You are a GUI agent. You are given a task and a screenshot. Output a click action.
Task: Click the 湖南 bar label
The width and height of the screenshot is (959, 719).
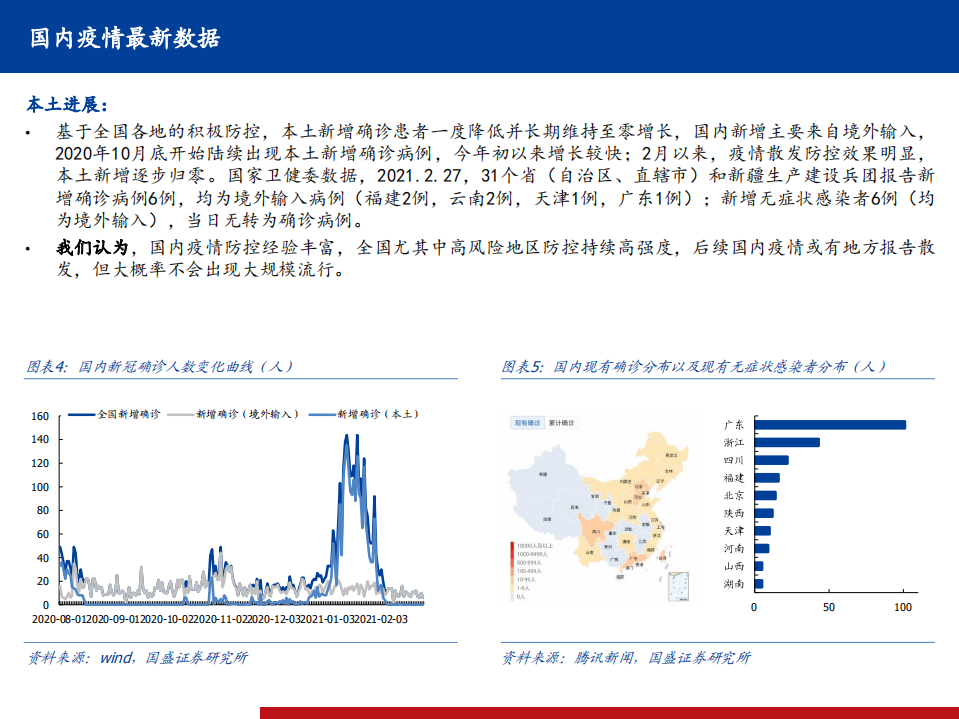(x=733, y=583)
